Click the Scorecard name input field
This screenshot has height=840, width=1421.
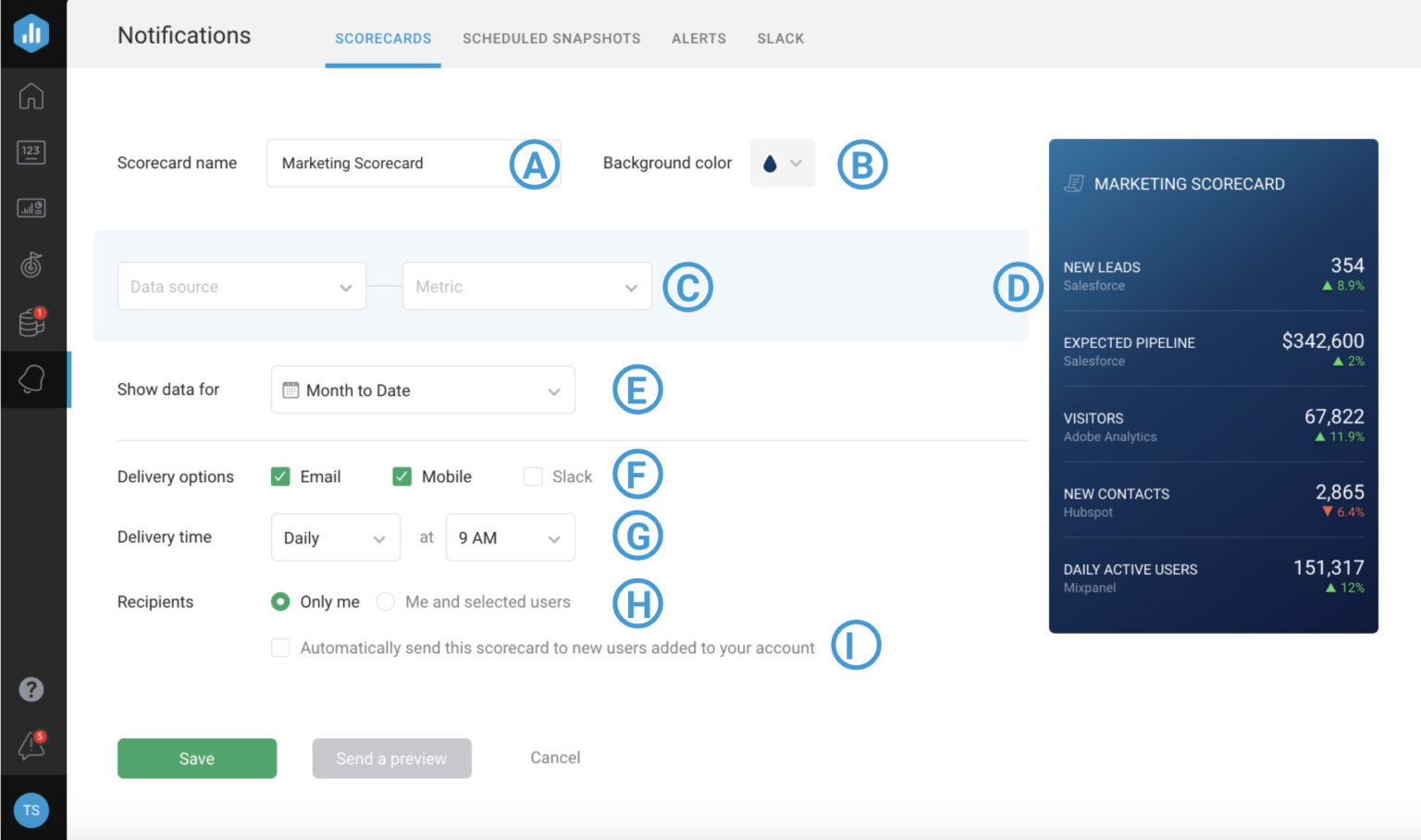(389, 164)
